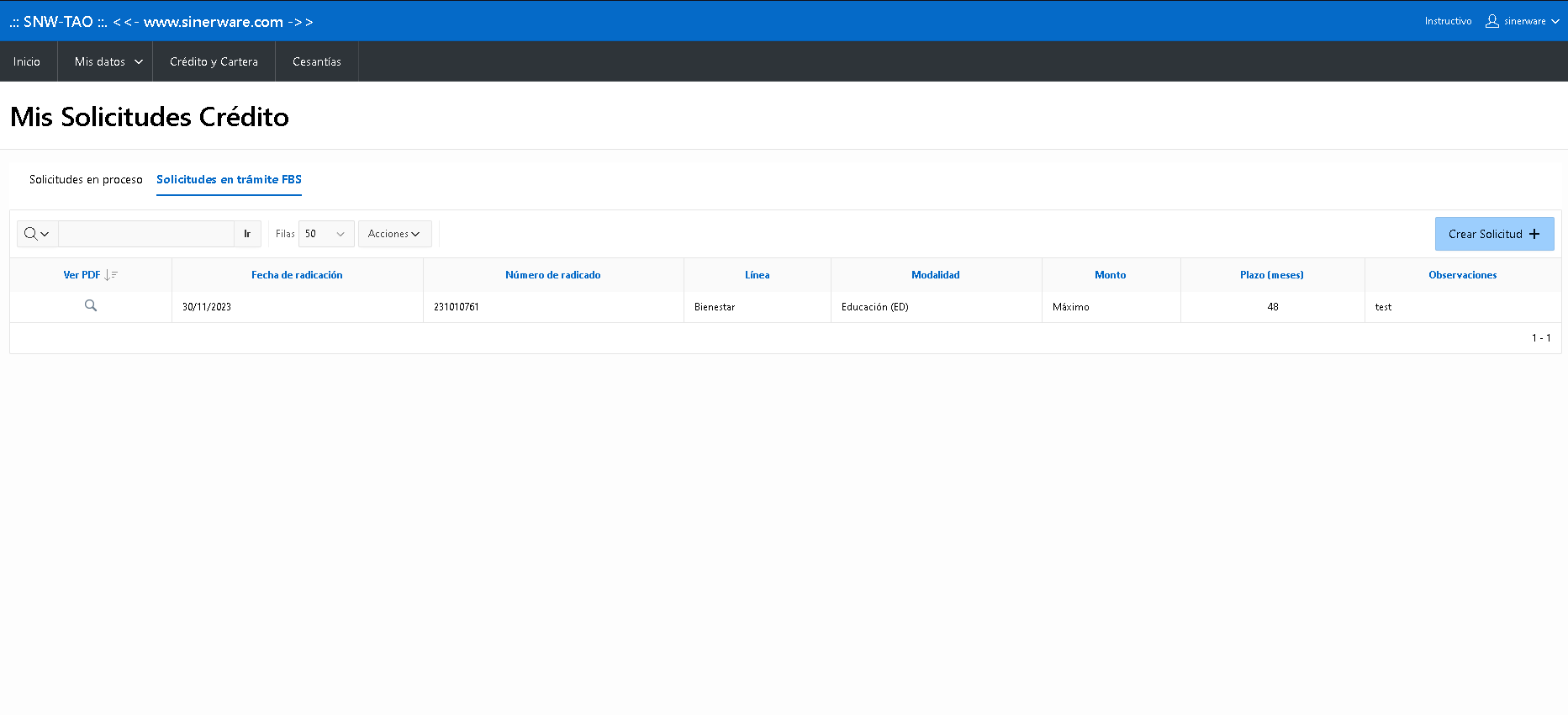Click the Plazo (meses) column header
Screen dimensions: 1568x715
click(1272, 275)
